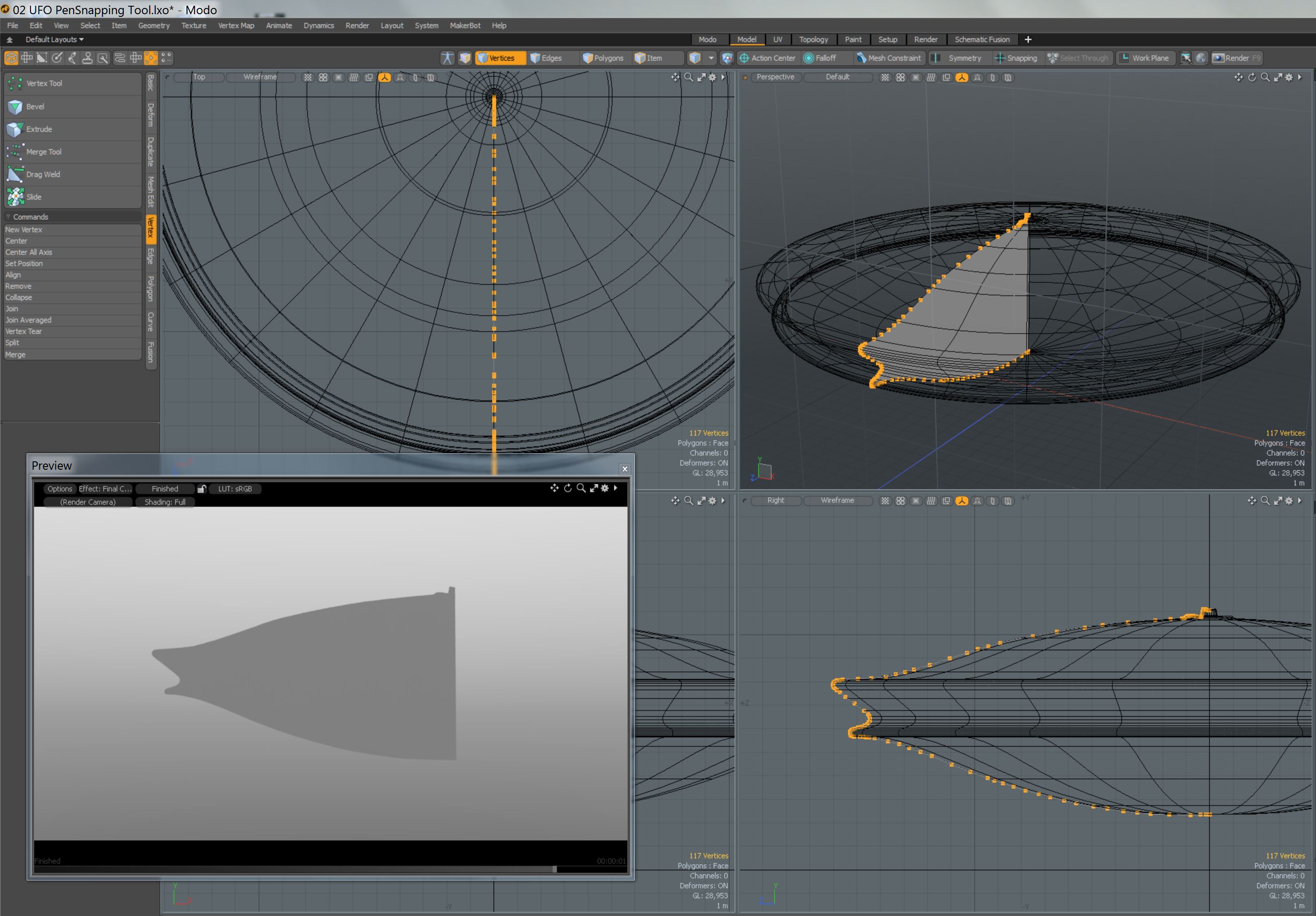
Task: Activate the Merge Tool icon
Action: coord(15,152)
